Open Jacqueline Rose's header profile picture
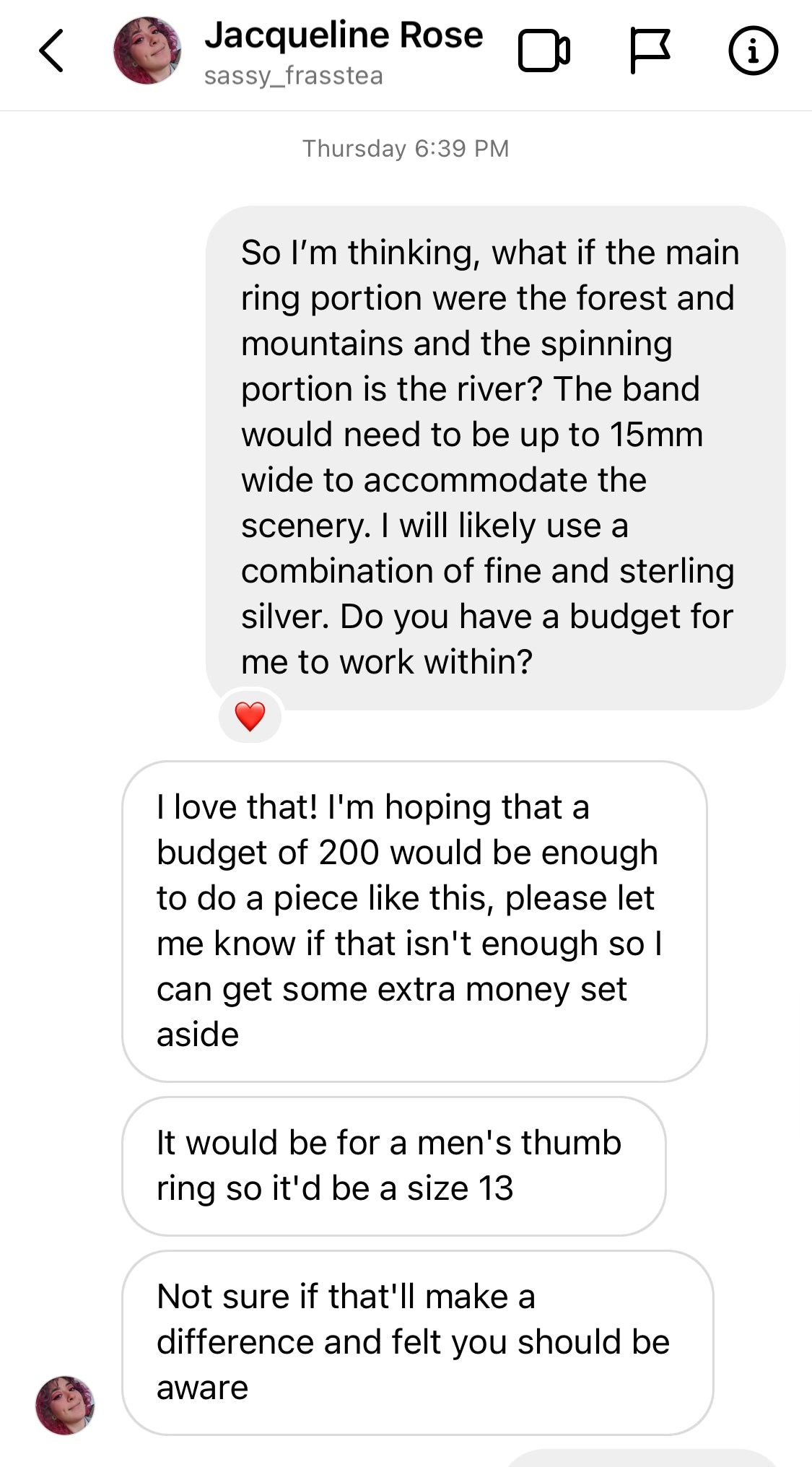Viewport: 812px width, 1467px height. click(x=147, y=51)
